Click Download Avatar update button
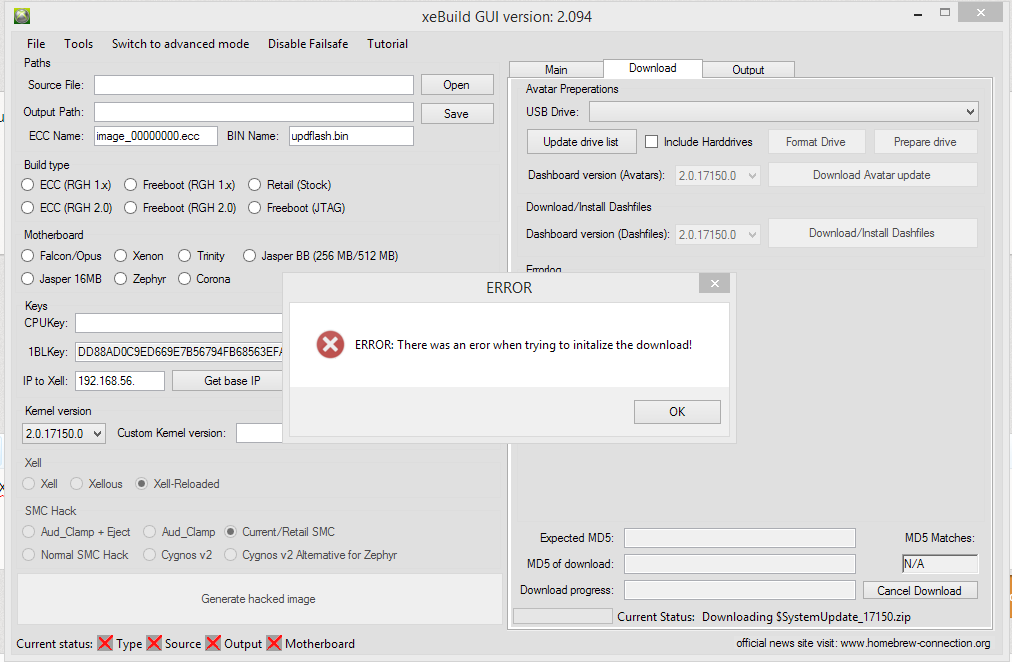1012x662 pixels. point(873,175)
